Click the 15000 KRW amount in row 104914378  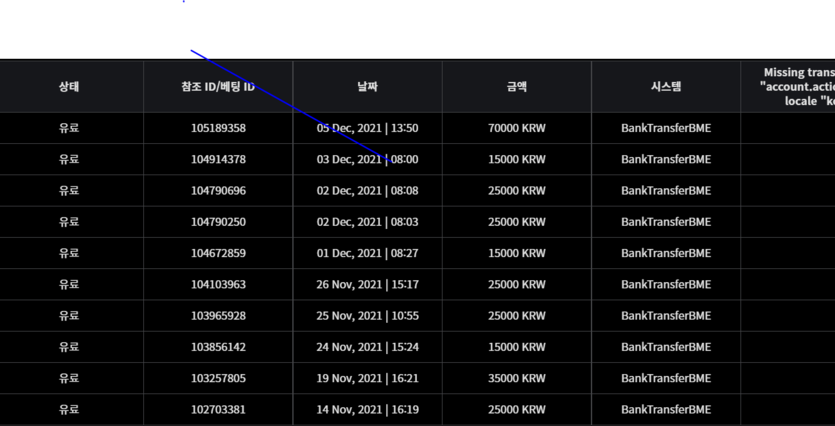pos(517,159)
